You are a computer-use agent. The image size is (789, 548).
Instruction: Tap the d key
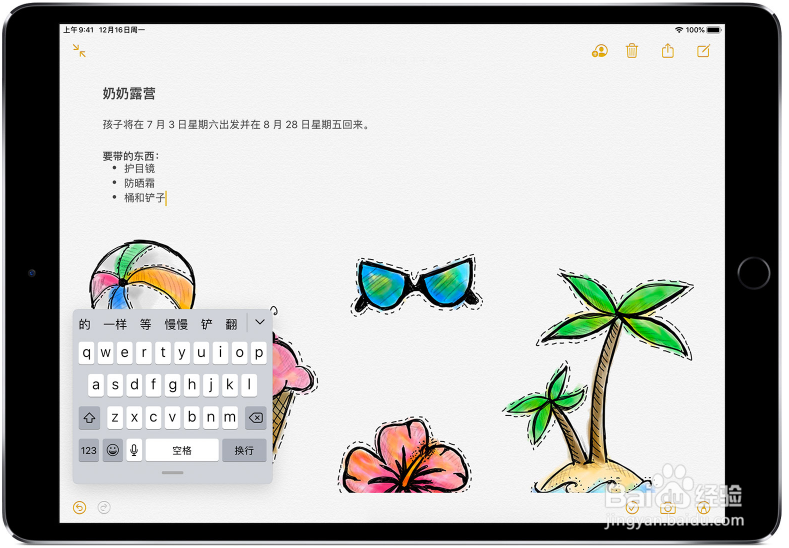pos(134,385)
